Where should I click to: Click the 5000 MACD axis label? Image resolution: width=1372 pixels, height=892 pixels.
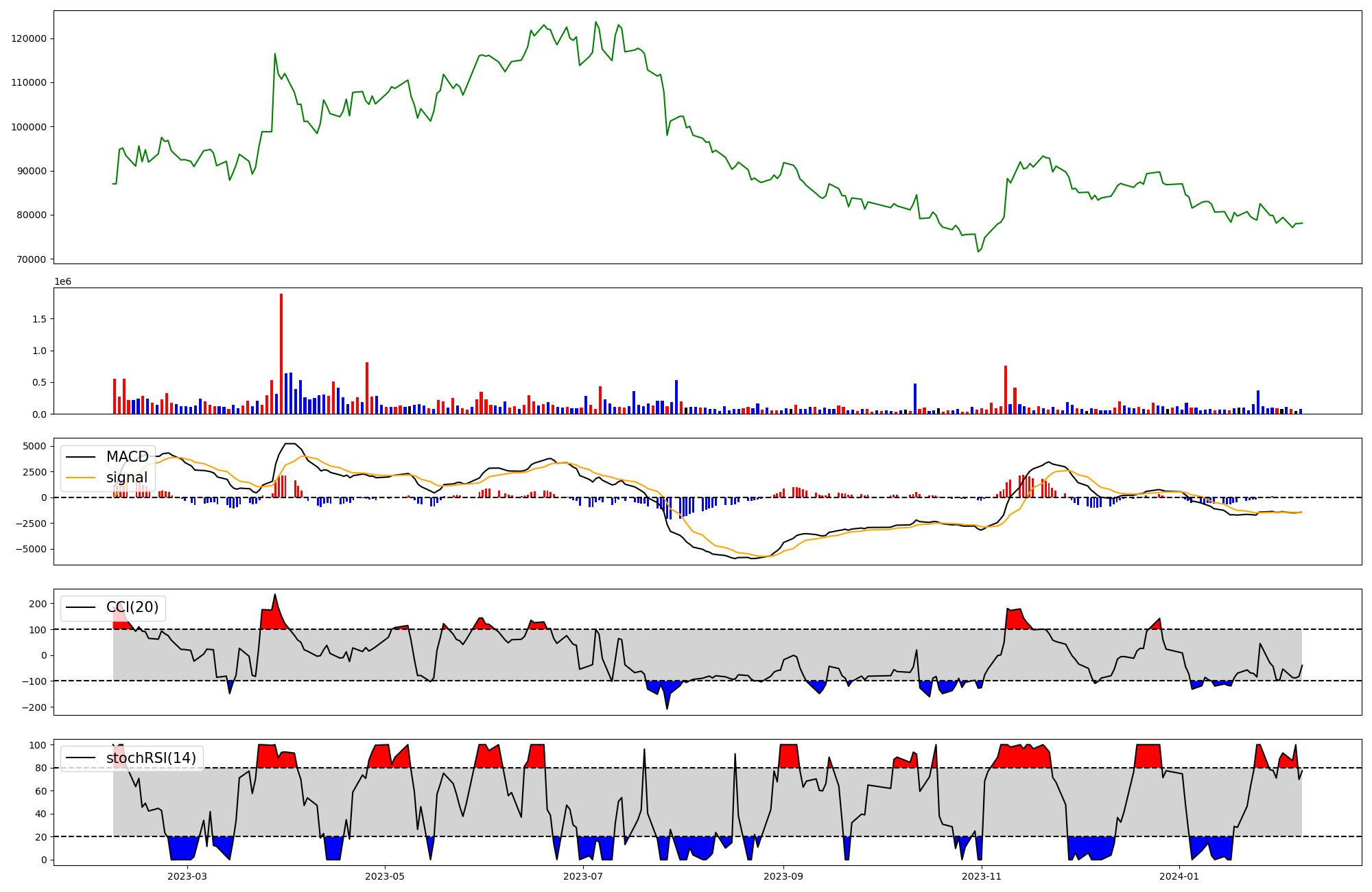tap(34, 446)
